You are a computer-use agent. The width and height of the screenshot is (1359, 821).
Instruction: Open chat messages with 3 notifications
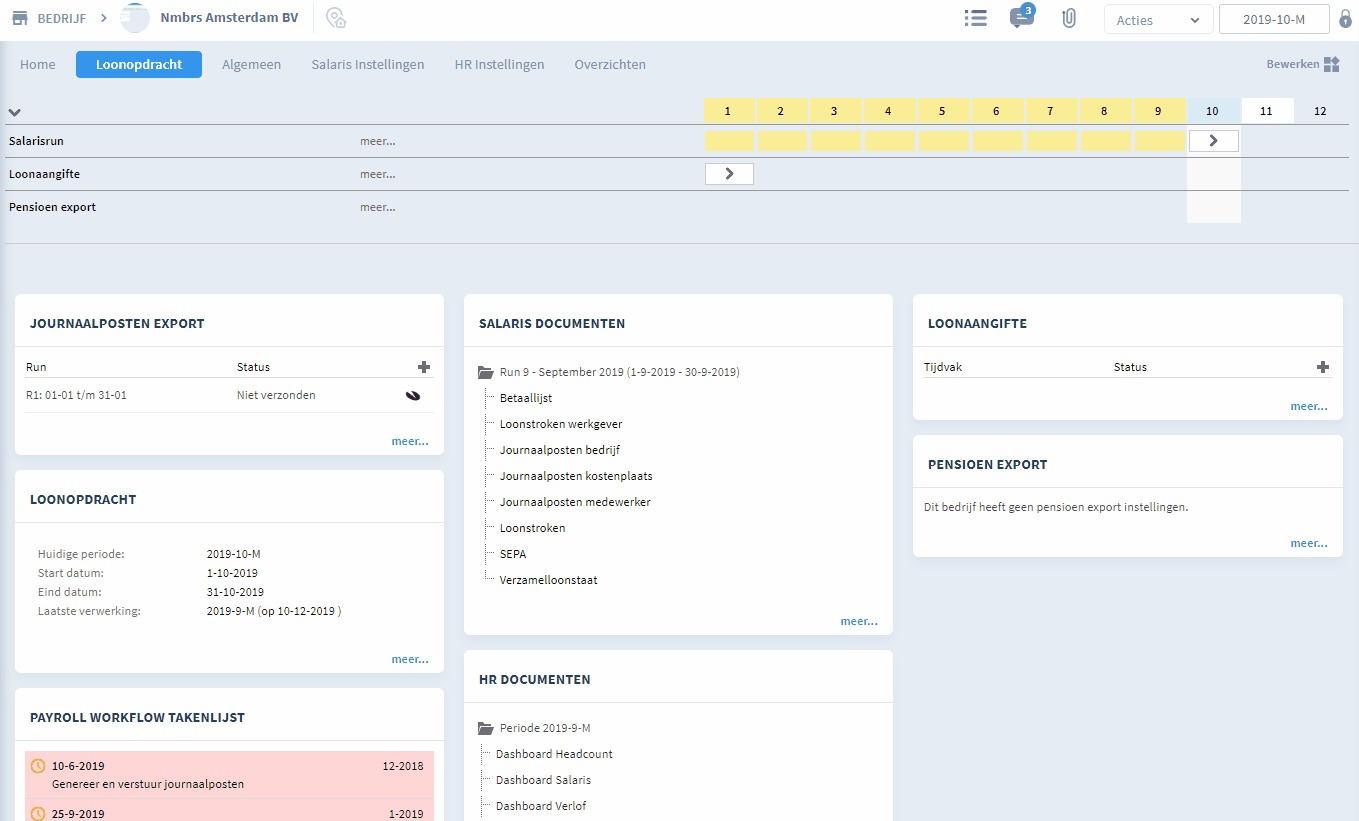coord(1021,18)
